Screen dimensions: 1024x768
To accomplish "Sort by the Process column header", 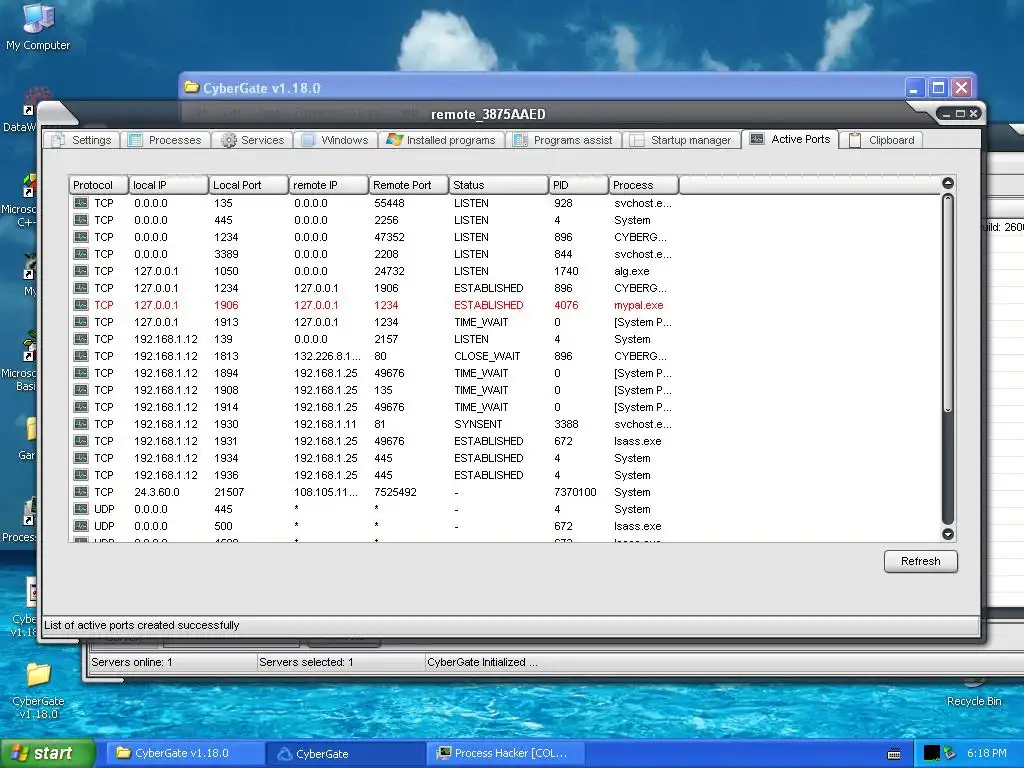I will coord(643,185).
